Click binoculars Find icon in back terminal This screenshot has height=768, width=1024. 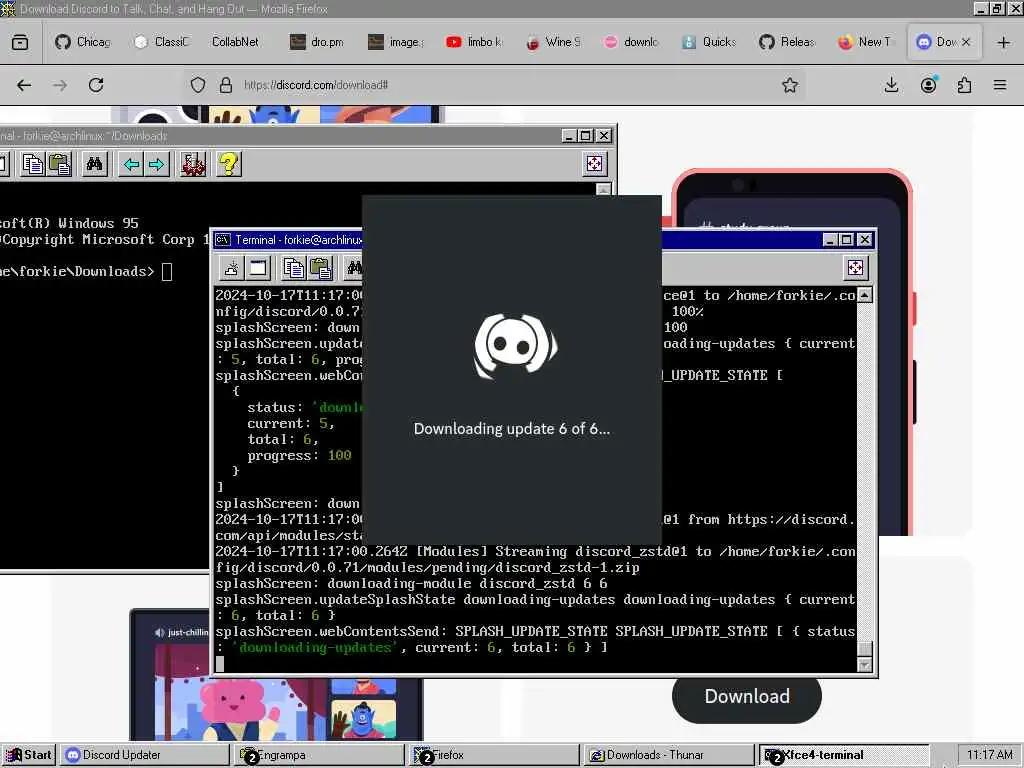point(94,164)
